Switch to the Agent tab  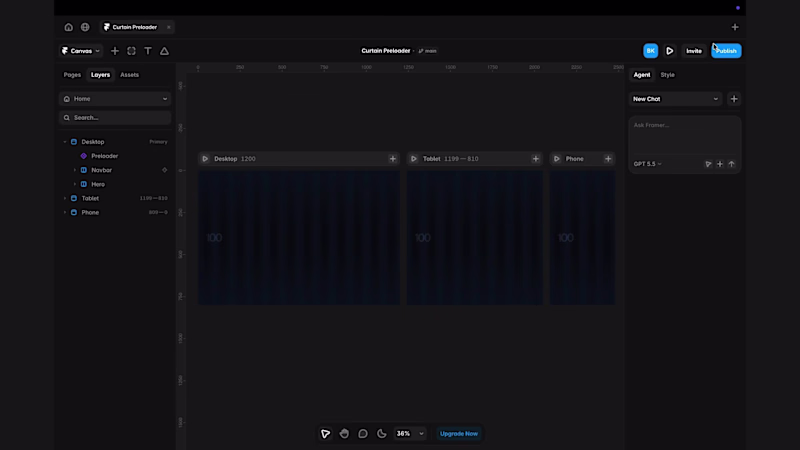(642, 75)
